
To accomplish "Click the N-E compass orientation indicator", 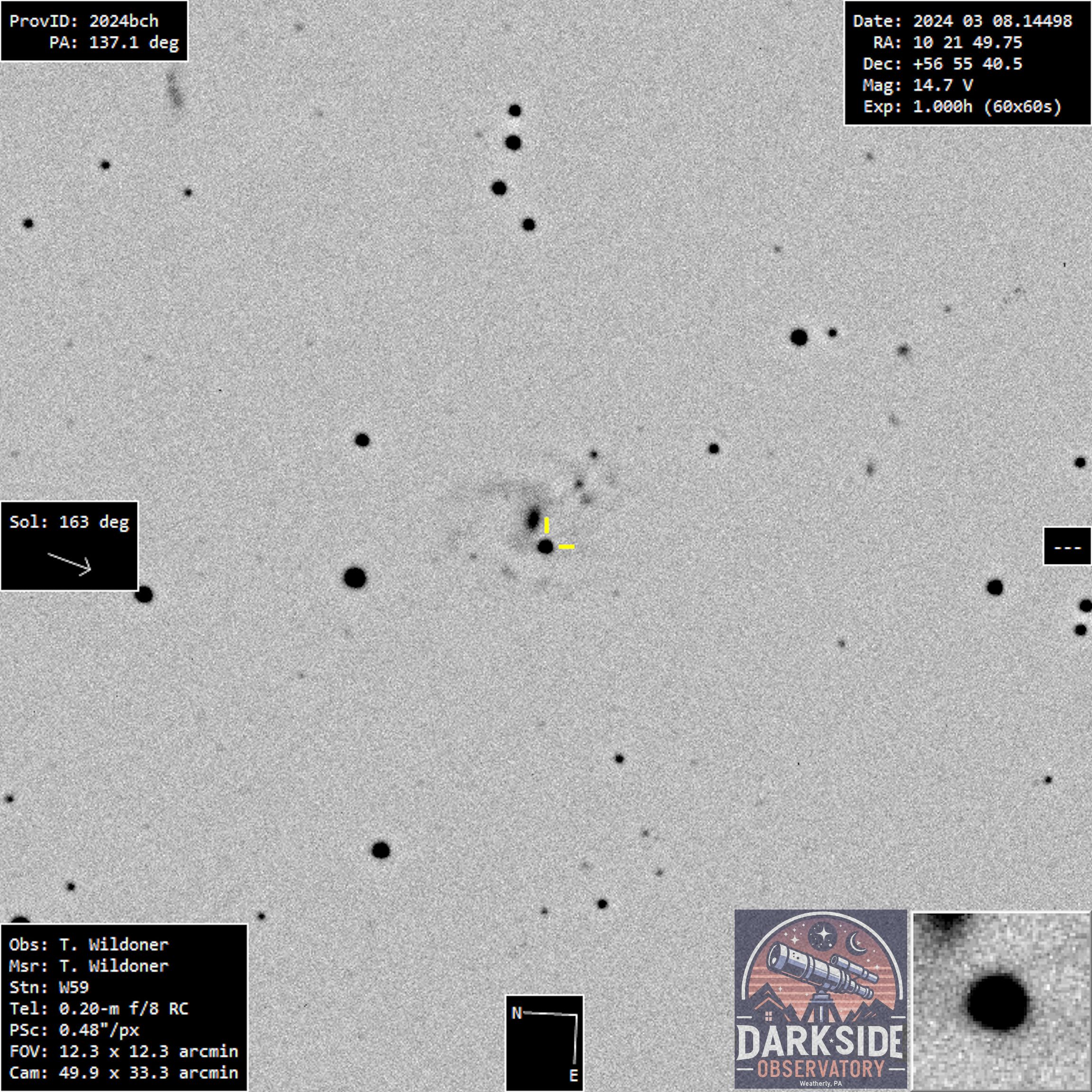I will point(544,1043).
